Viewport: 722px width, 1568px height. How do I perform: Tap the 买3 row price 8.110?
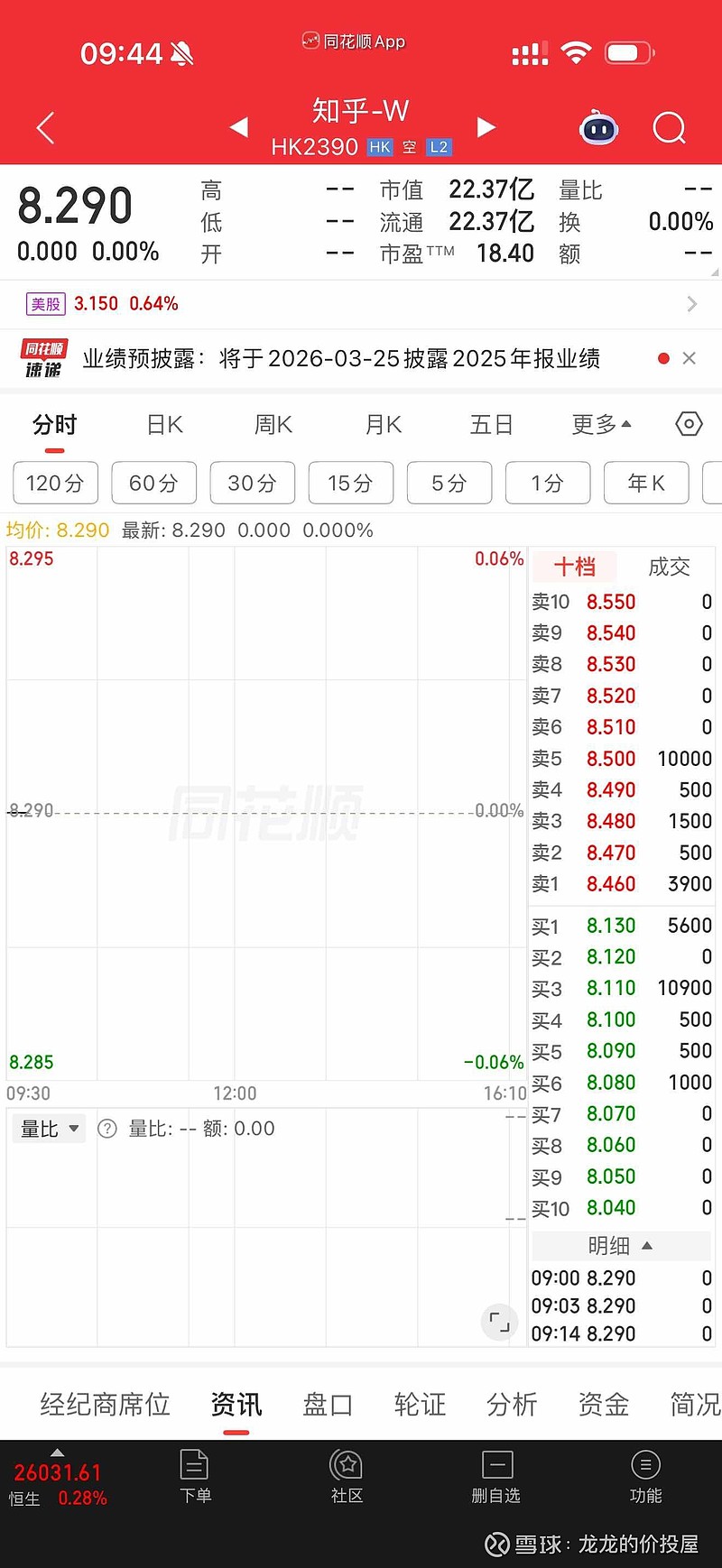pyautogui.click(x=611, y=988)
